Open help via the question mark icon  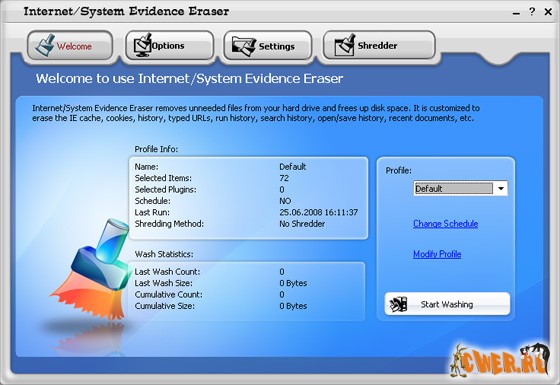point(532,12)
